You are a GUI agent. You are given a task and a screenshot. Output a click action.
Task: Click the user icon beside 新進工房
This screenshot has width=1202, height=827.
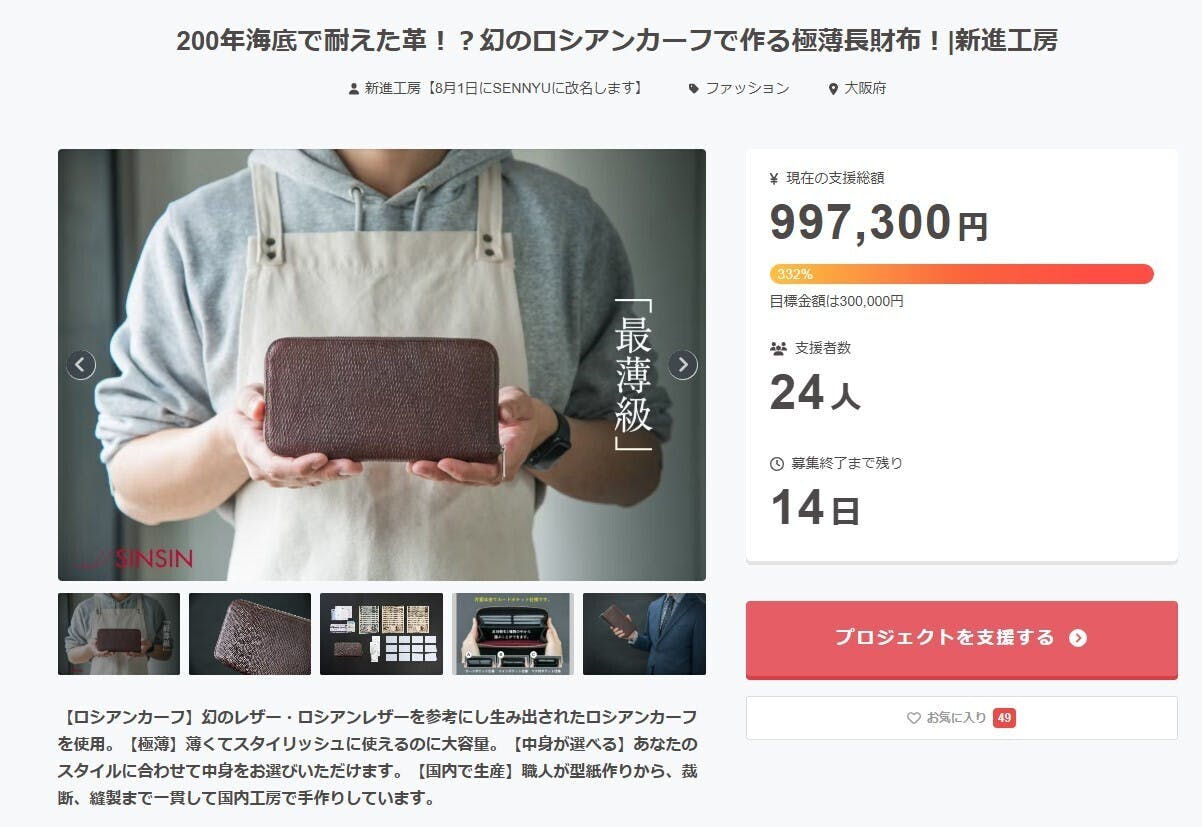point(353,89)
